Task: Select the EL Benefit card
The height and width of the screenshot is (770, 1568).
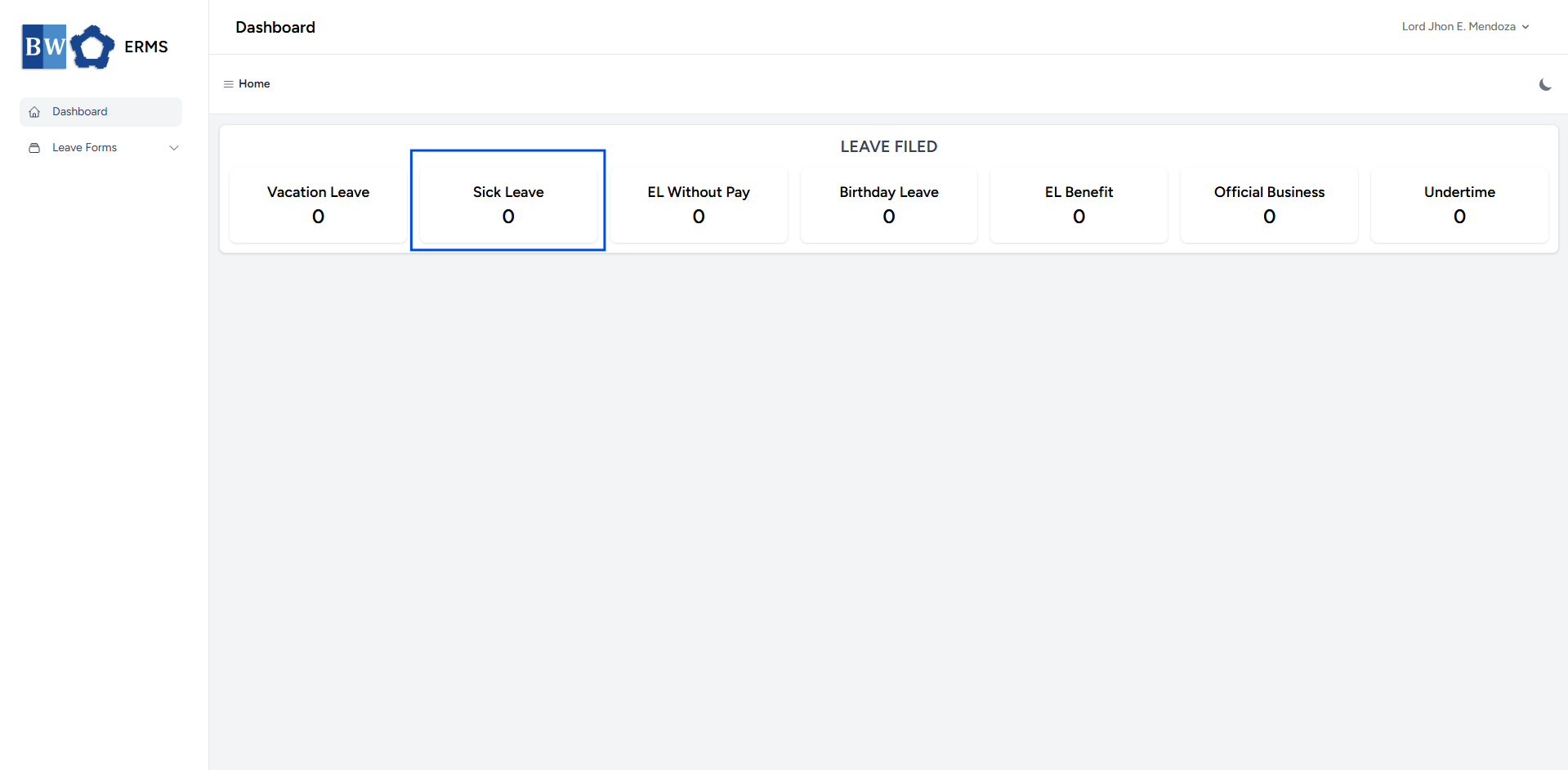Action: coord(1079,204)
